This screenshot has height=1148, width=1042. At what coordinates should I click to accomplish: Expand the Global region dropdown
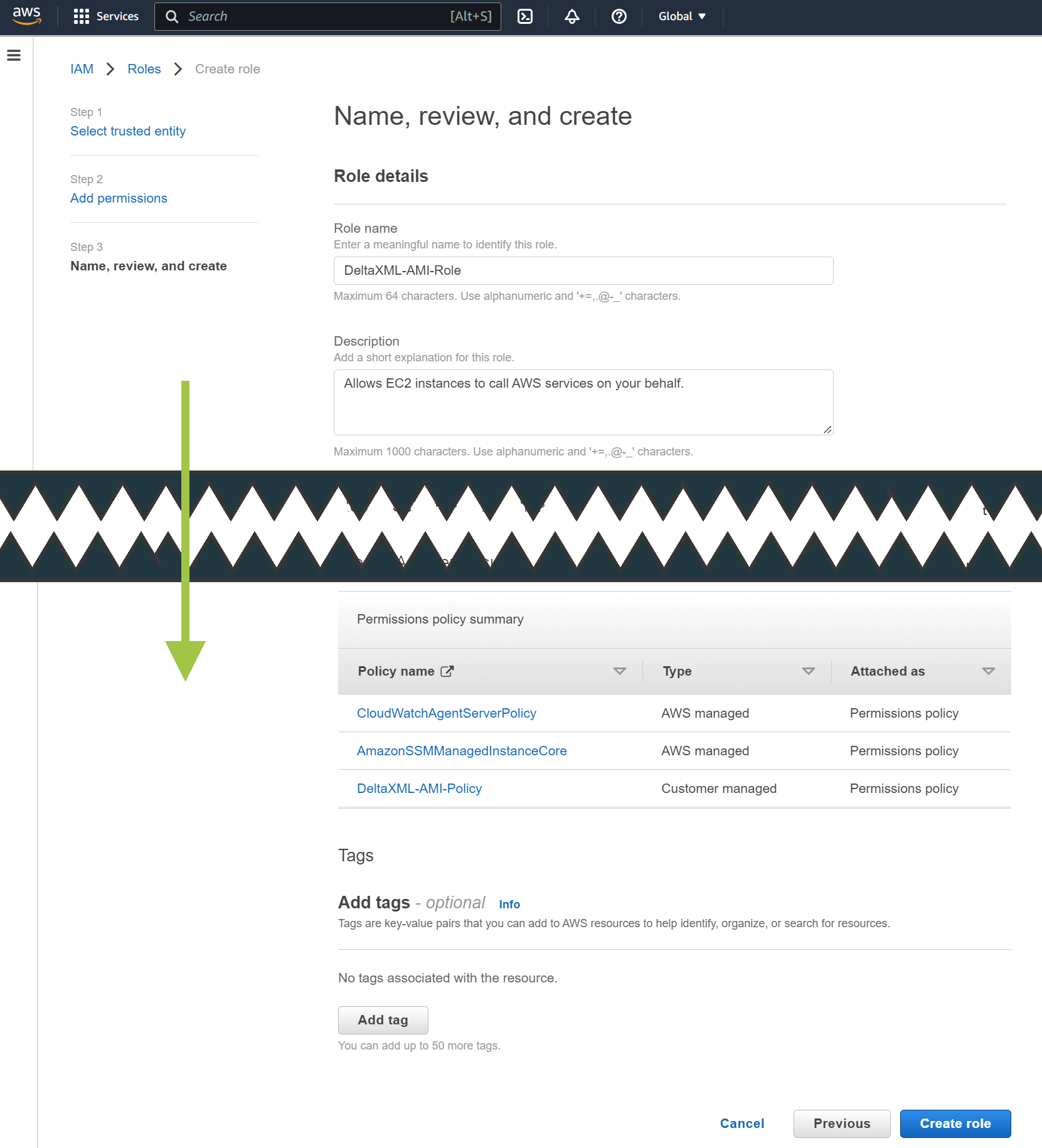click(x=682, y=16)
